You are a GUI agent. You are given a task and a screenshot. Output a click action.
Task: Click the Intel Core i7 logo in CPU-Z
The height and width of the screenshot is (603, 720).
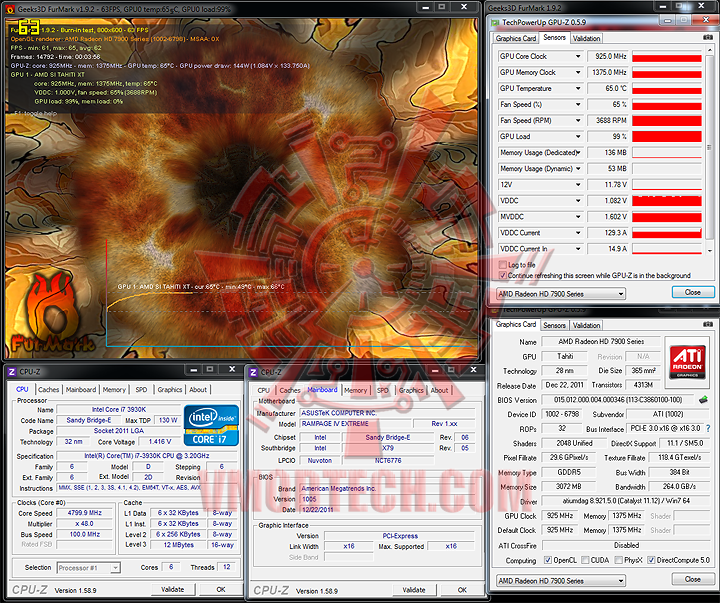(211, 425)
